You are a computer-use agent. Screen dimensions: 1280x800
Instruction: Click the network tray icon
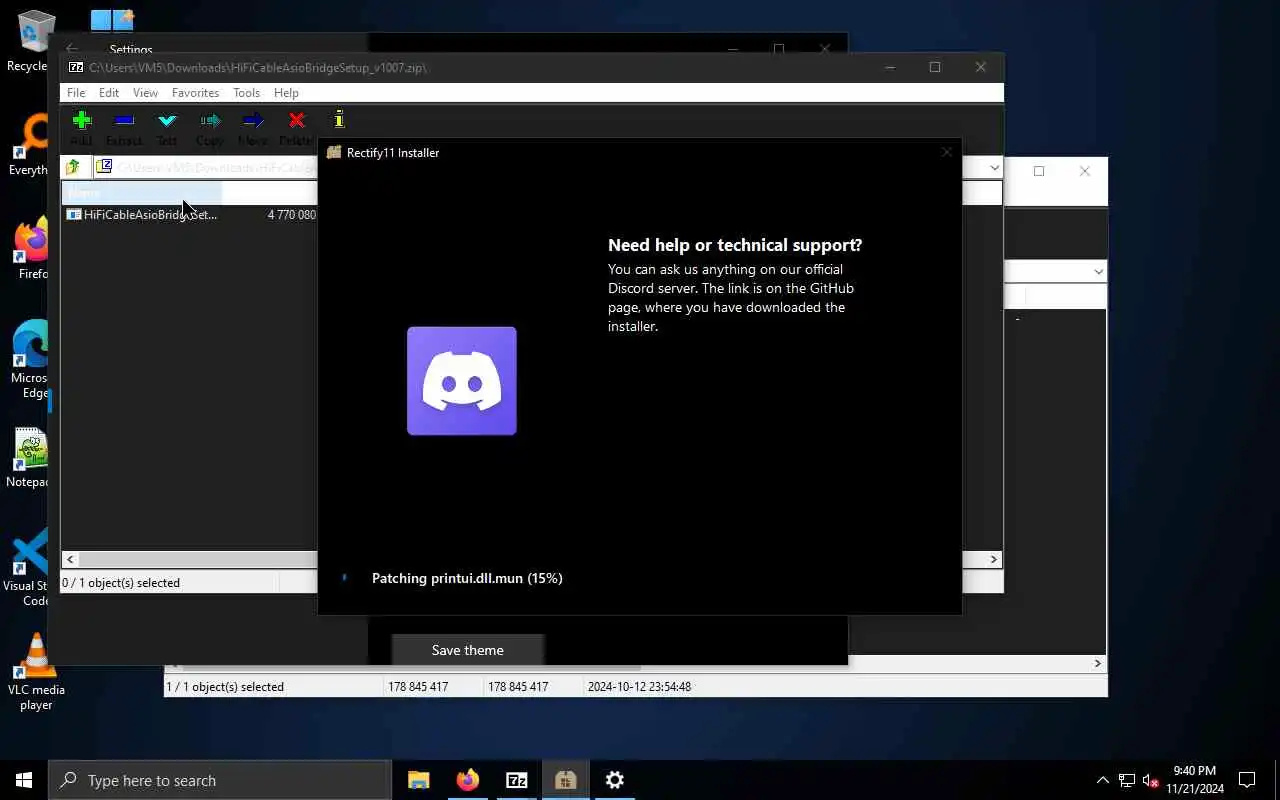[1127, 780]
